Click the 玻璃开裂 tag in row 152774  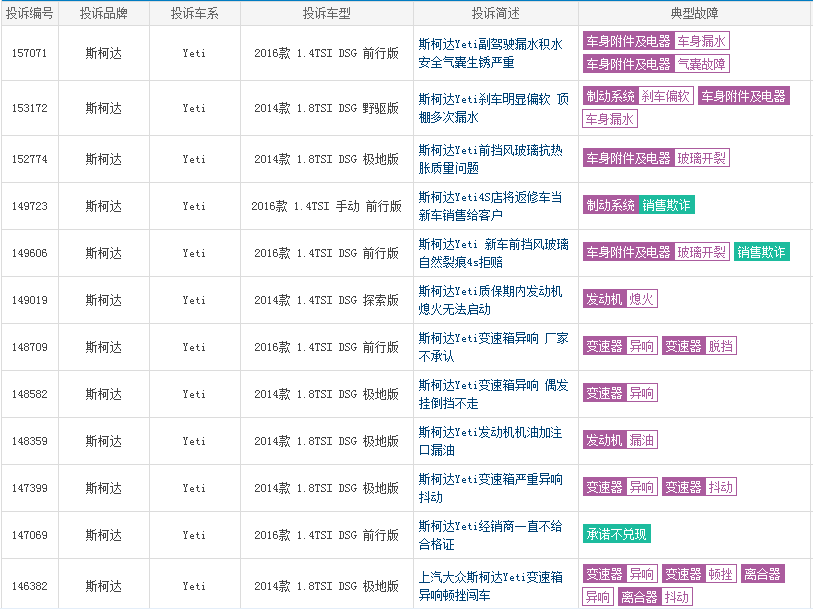point(702,158)
